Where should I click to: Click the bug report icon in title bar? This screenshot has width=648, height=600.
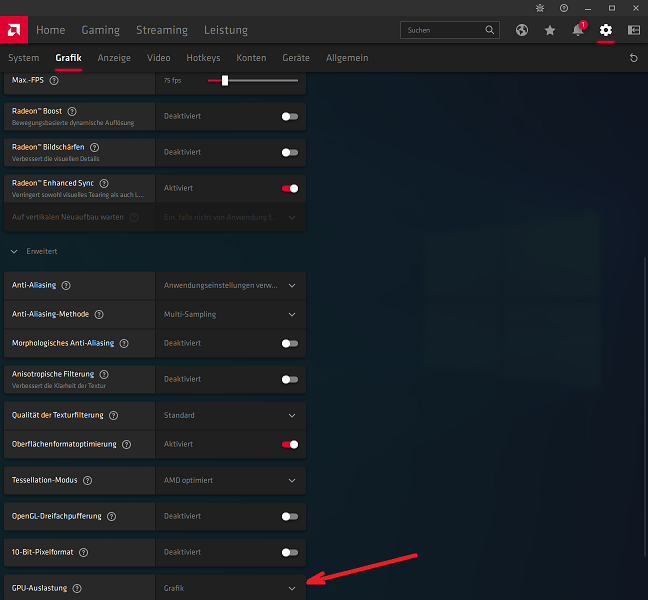click(540, 8)
